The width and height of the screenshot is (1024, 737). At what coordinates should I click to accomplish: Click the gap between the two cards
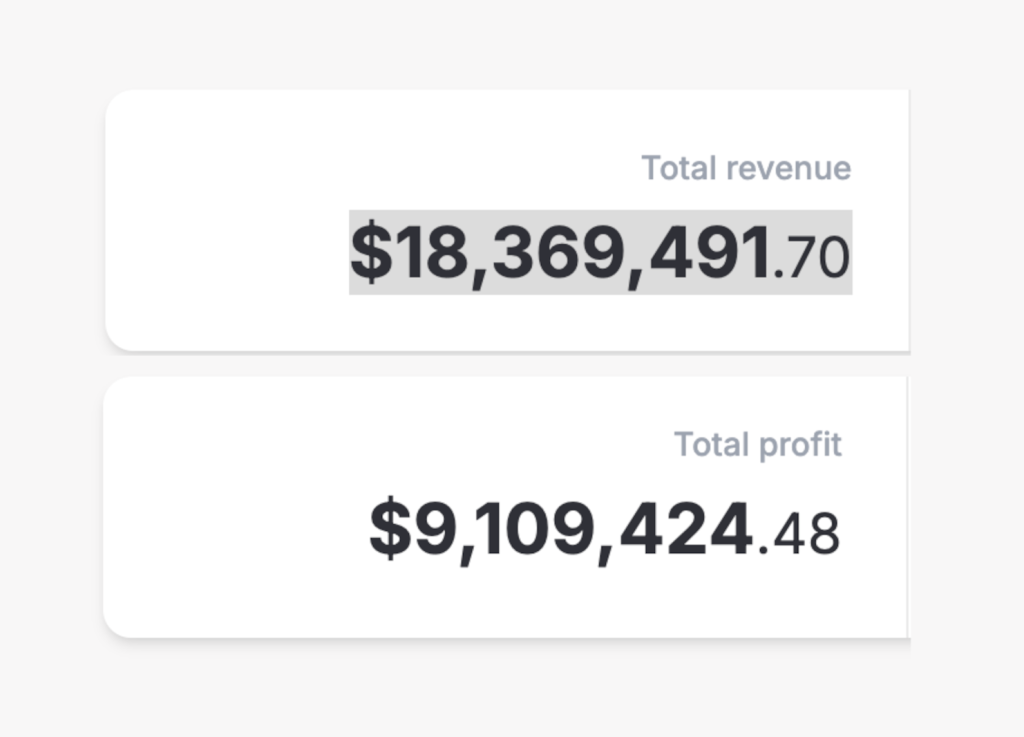tap(500, 365)
